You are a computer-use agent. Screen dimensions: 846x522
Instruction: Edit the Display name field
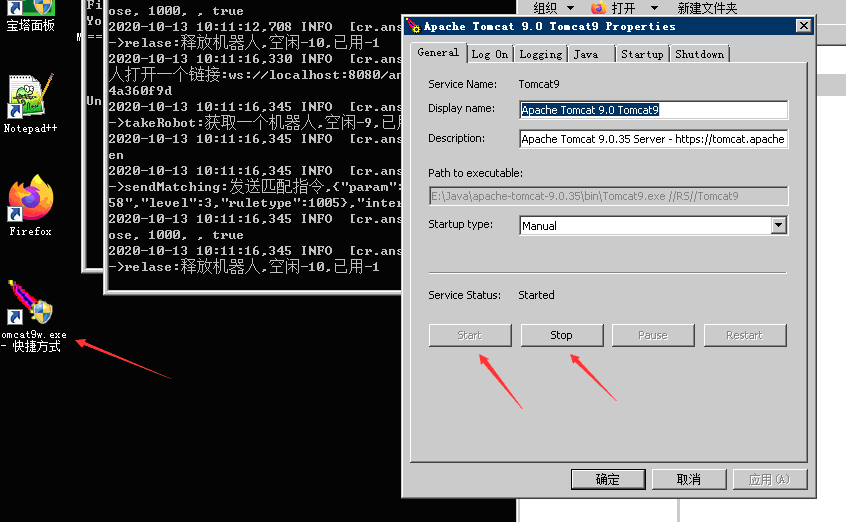pos(653,110)
